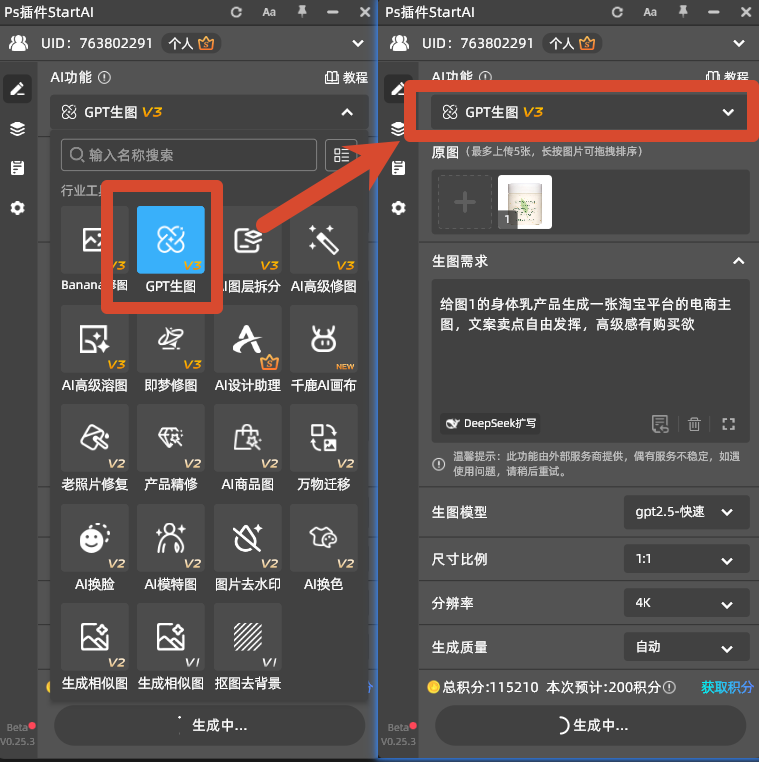Open the 抠图去背景 tool
This screenshot has height=762, width=759.
(247, 637)
